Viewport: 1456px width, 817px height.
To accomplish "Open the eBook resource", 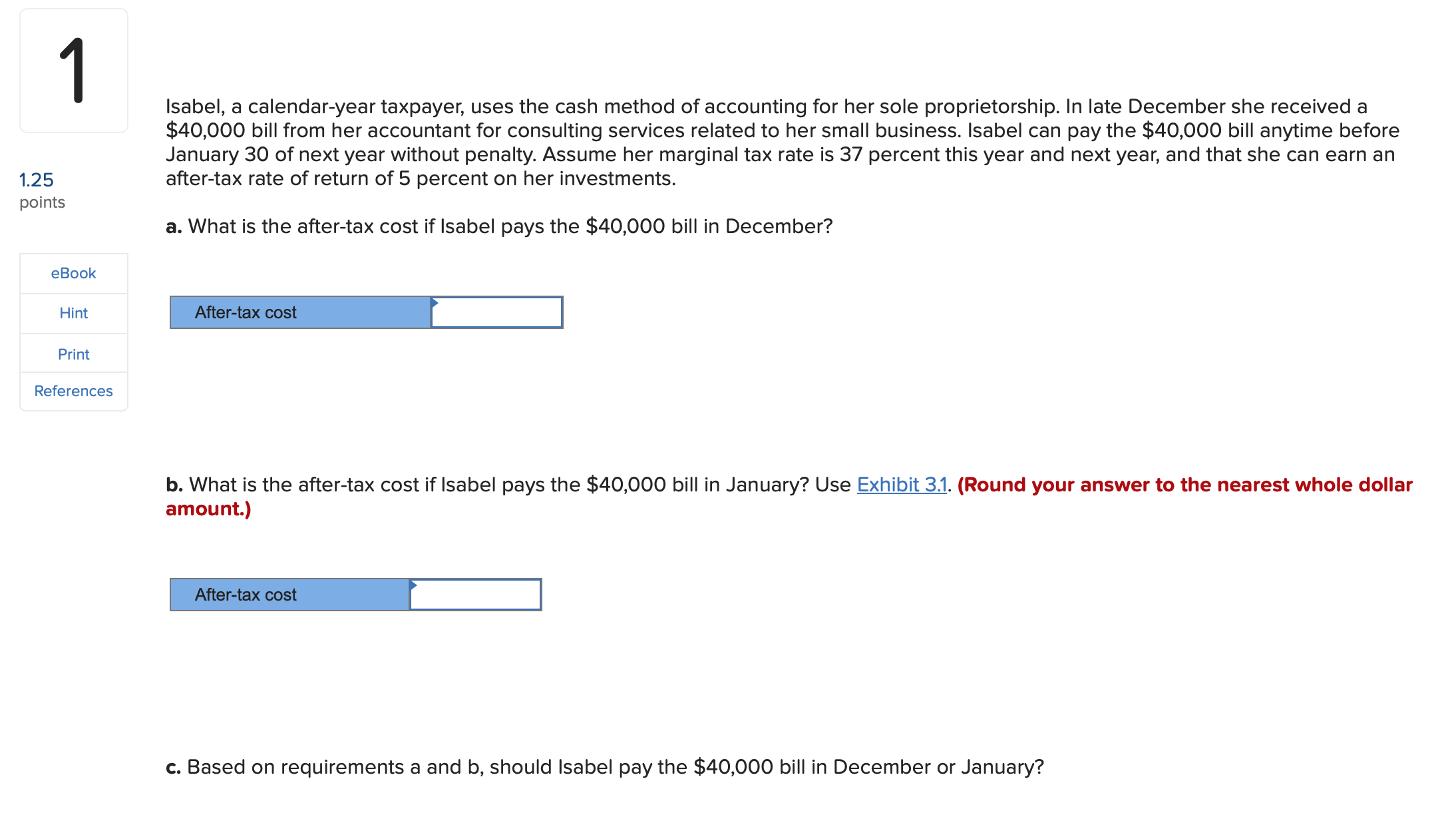I will 73,272.
